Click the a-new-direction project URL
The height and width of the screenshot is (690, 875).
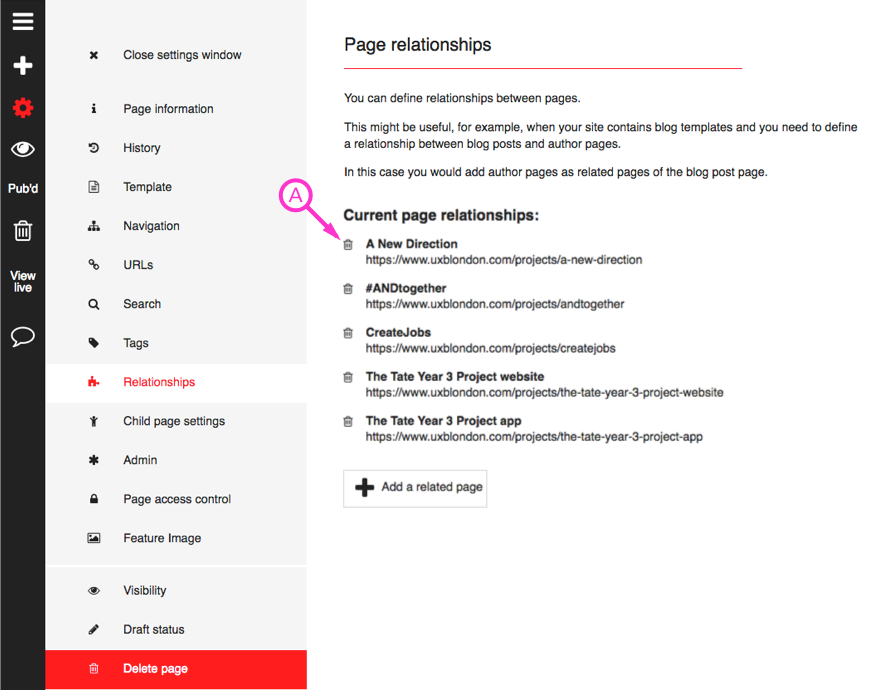(504, 260)
